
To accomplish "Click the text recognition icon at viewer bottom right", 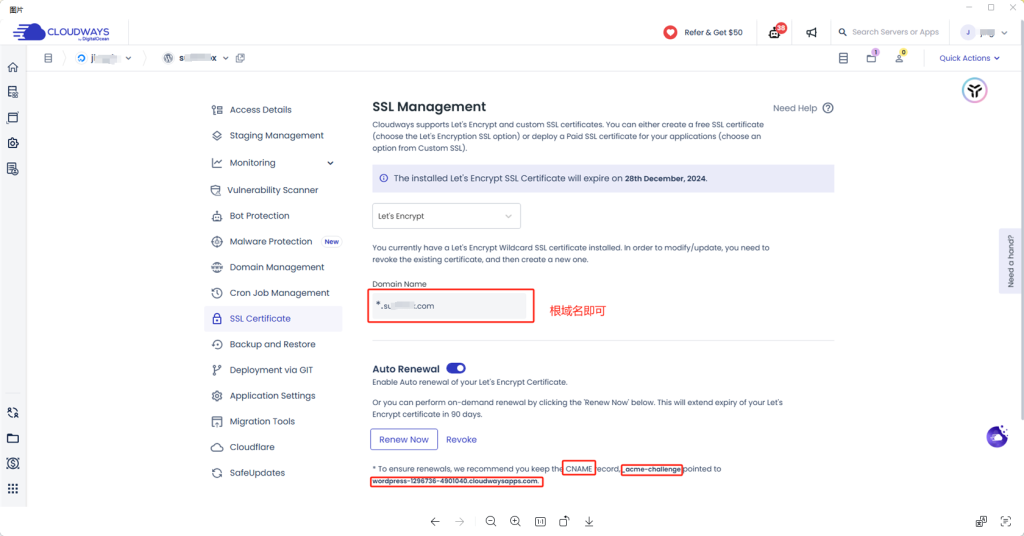I will pos(1006,521).
